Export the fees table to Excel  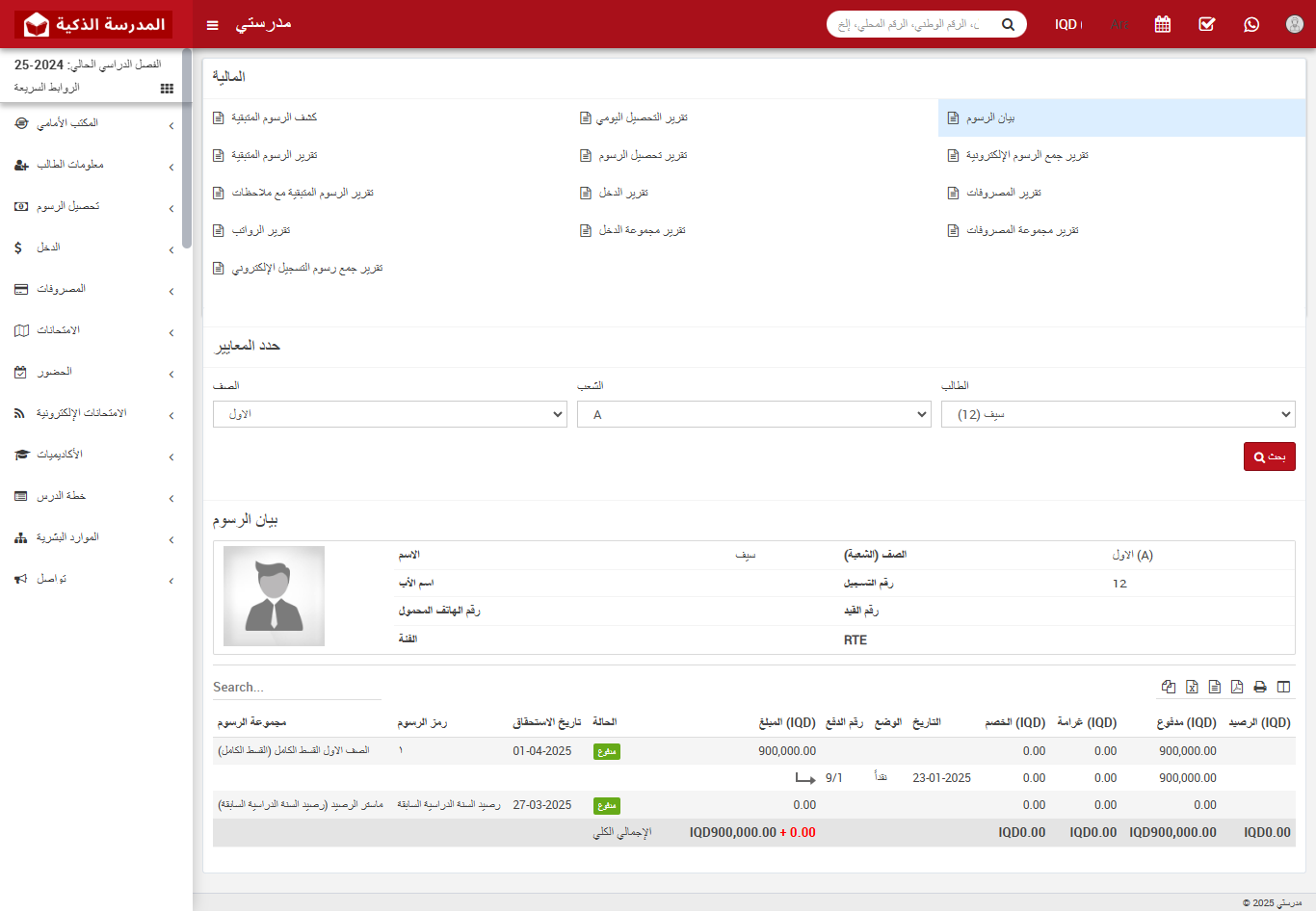coord(1192,687)
